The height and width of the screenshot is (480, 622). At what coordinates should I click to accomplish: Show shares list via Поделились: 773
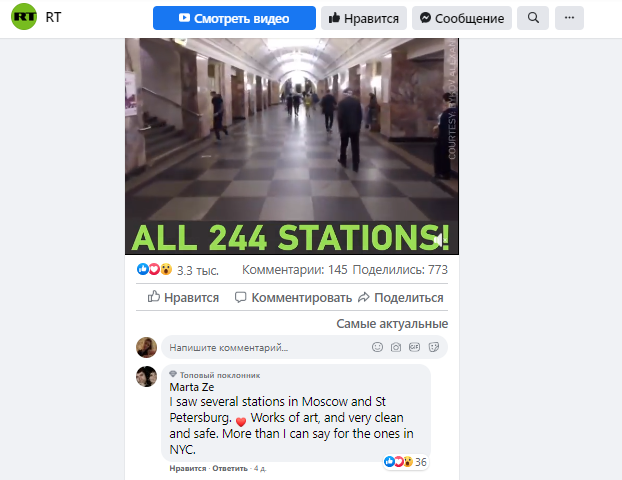click(400, 270)
